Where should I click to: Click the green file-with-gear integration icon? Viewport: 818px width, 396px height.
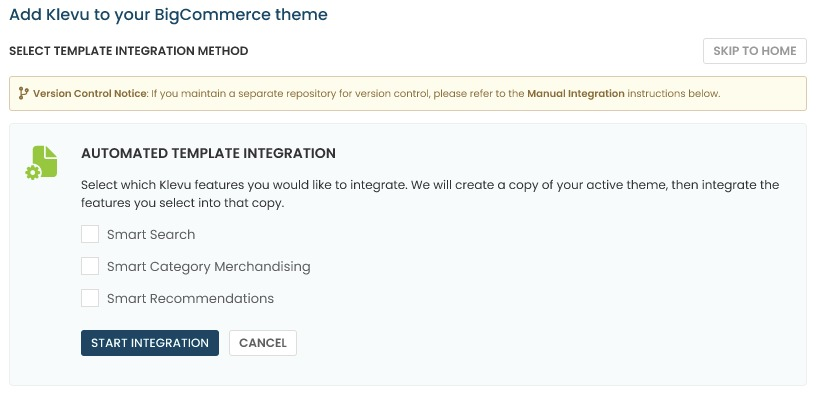[x=41, y=163]
